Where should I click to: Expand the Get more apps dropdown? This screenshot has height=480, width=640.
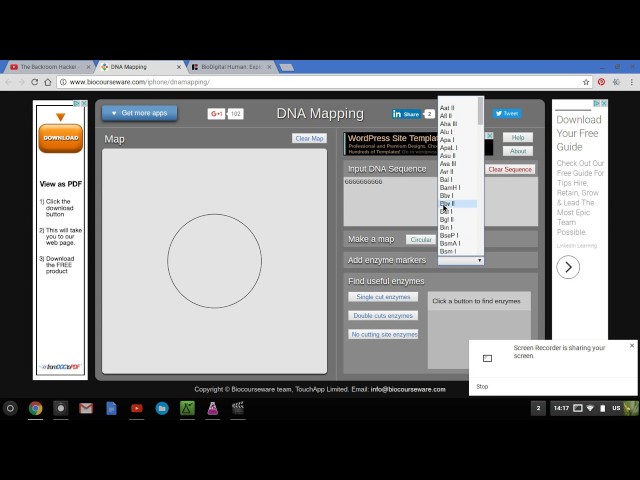139,113
